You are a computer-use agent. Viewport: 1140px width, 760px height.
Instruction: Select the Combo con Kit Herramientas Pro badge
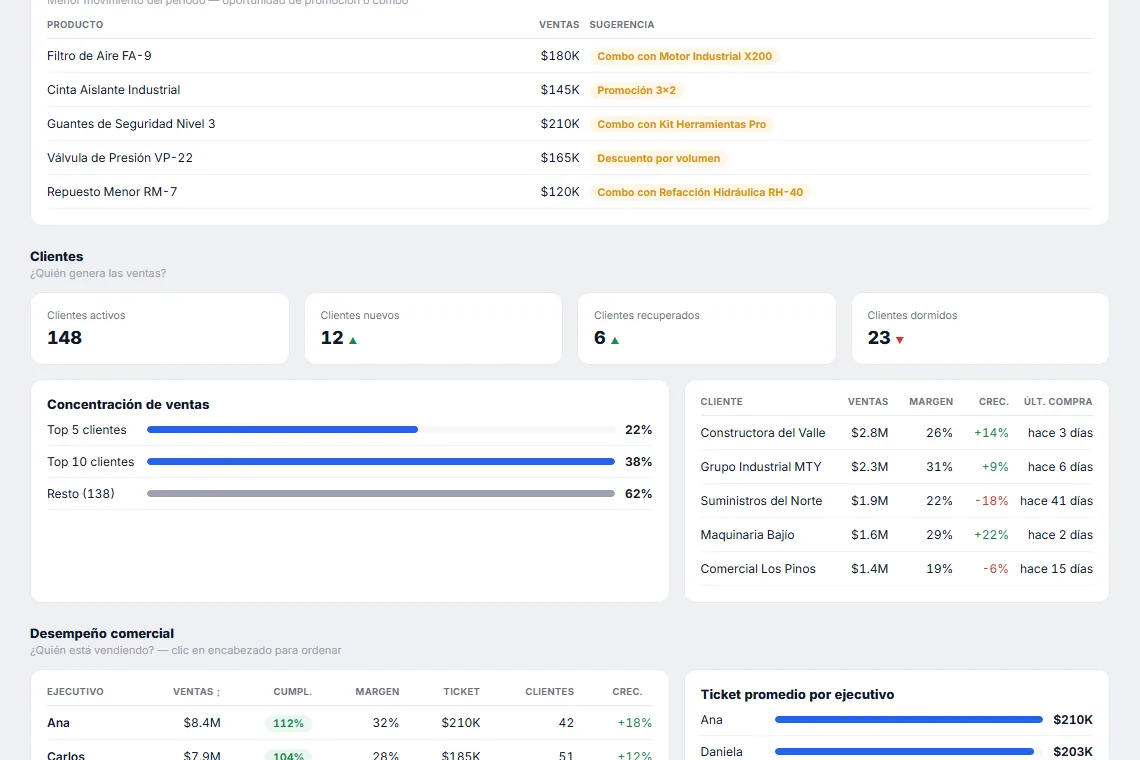point(682,124)
